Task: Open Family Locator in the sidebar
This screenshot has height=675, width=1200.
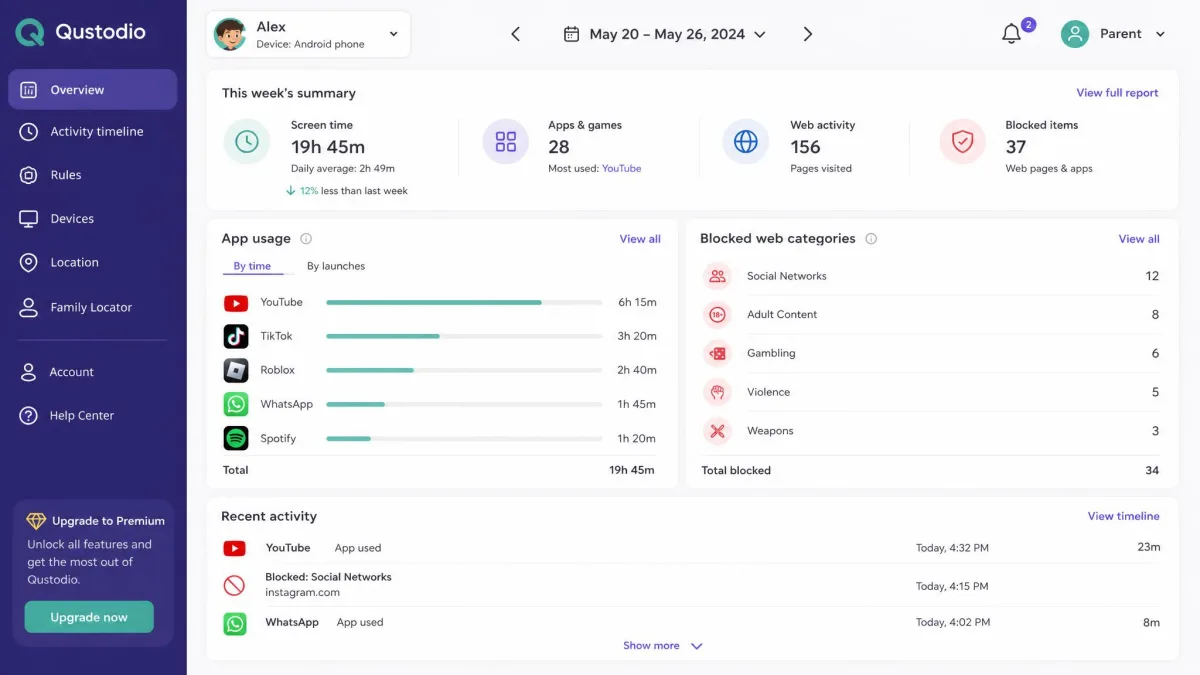Action: click(x=93, y=307)
